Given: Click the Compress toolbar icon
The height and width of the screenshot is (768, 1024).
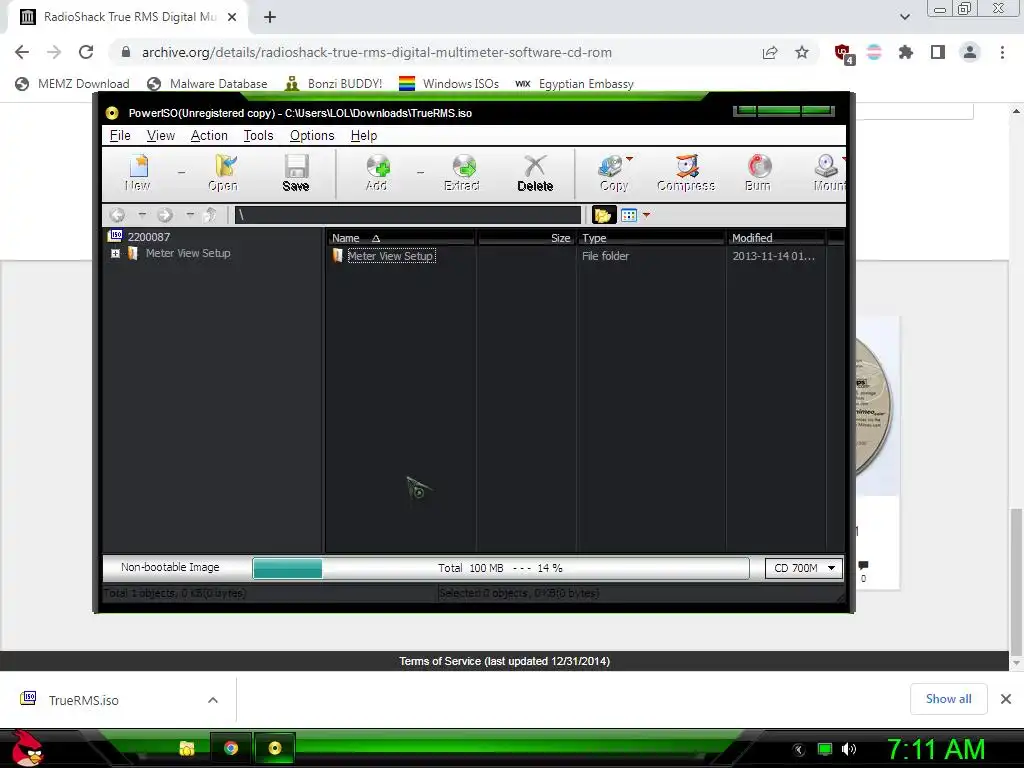Looking at the screenshot, I should [686, 172].
